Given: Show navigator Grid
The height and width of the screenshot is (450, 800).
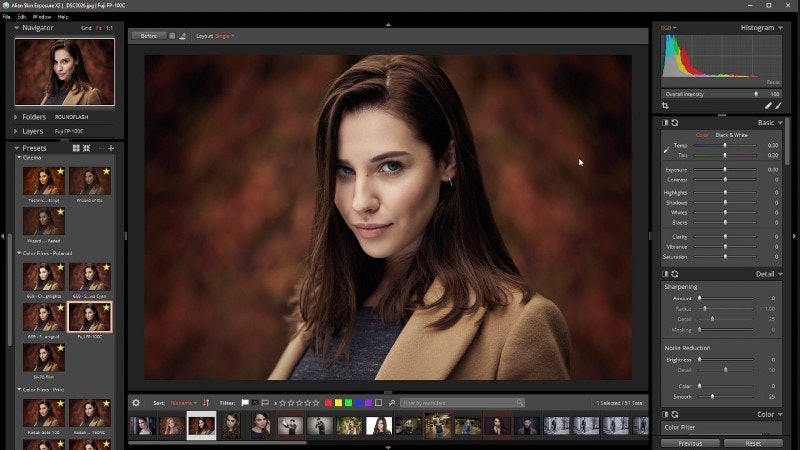Looking at the screenshot, I should tap(86, 28).
